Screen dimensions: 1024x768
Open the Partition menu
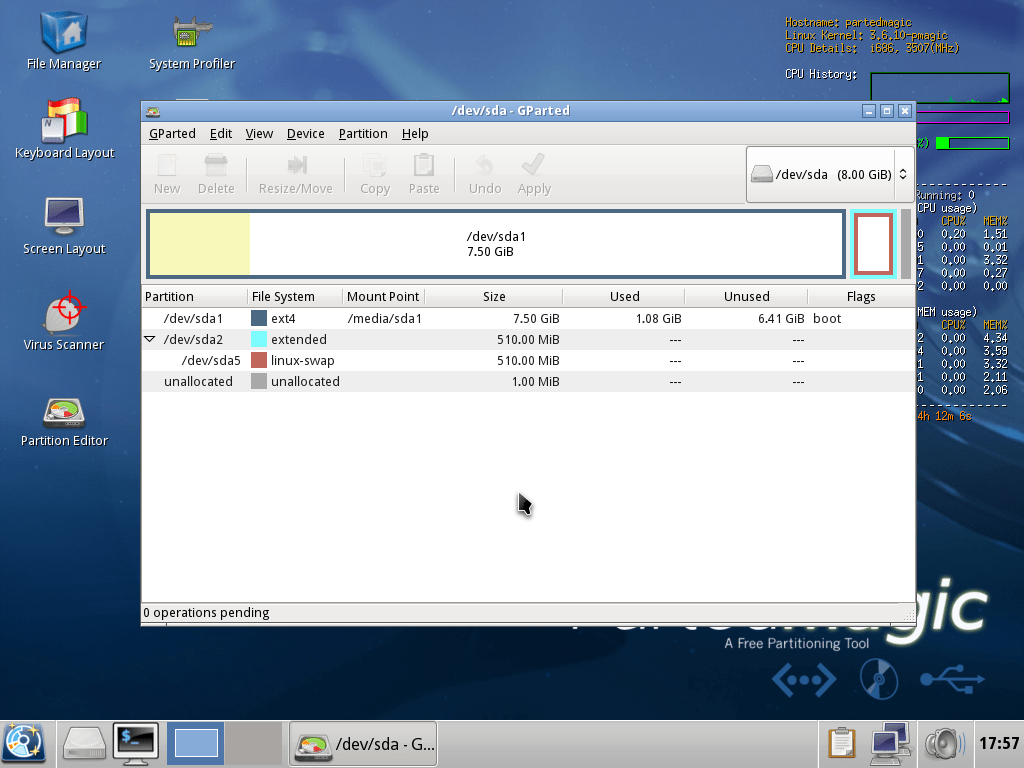click(x=362, y=133)
